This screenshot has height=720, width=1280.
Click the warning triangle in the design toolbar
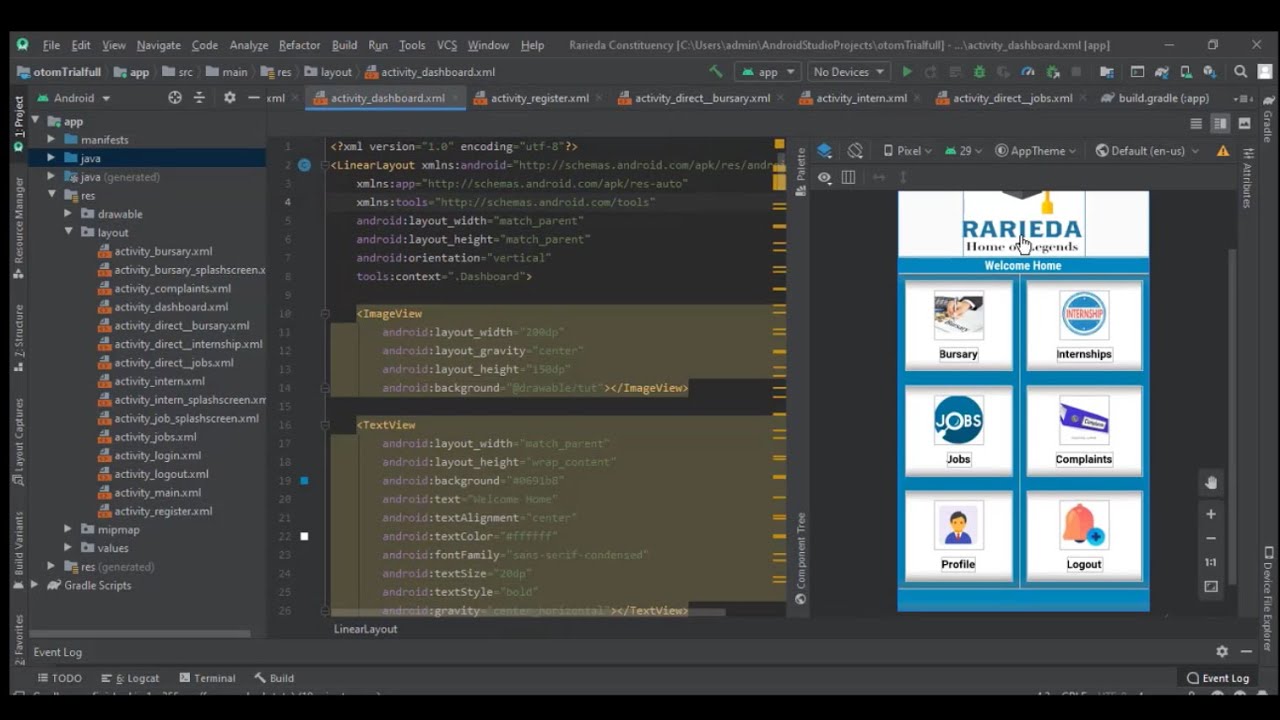[x=1223, y=151]
